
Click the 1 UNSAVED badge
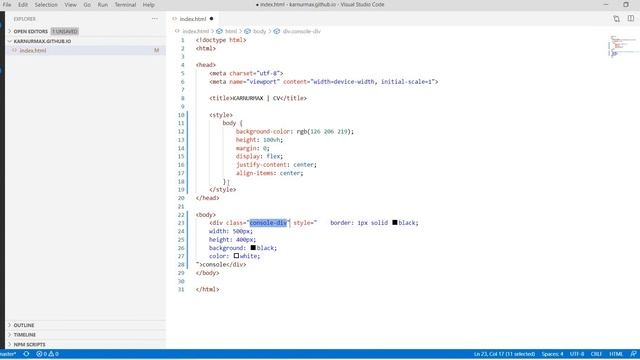click(64, 31)
